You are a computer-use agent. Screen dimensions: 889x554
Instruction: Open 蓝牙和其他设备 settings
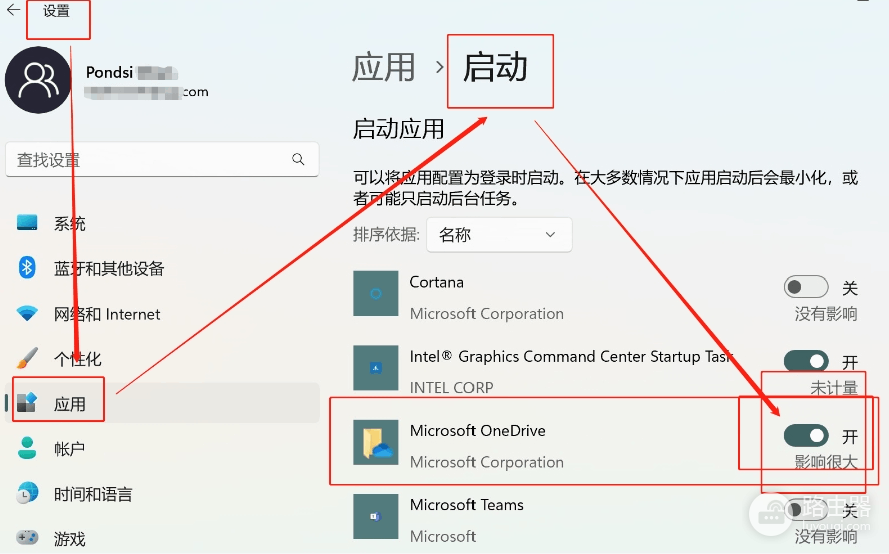click(162, 268)
